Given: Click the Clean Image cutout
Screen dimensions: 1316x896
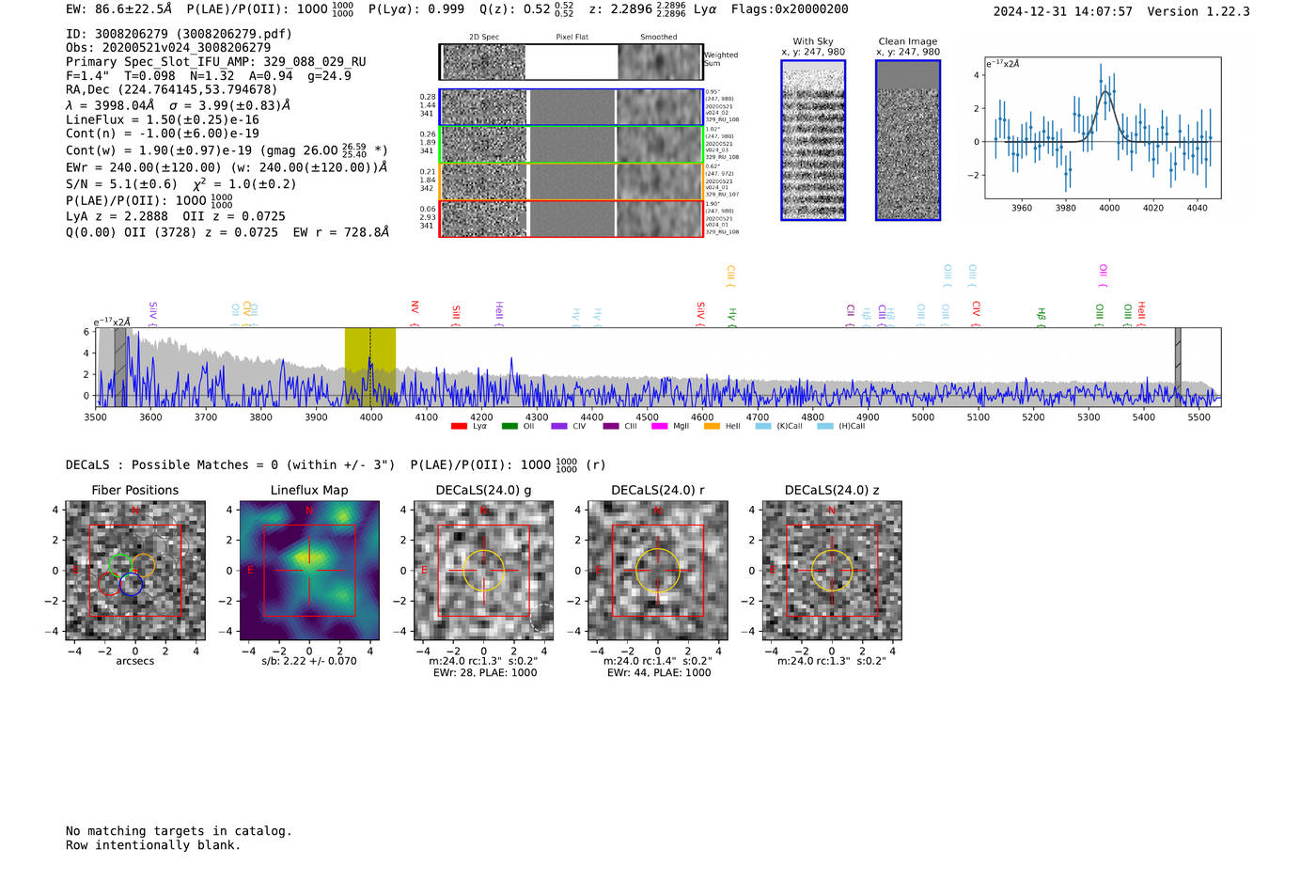Looking at the screenshot, I should [x=908, y=140].
